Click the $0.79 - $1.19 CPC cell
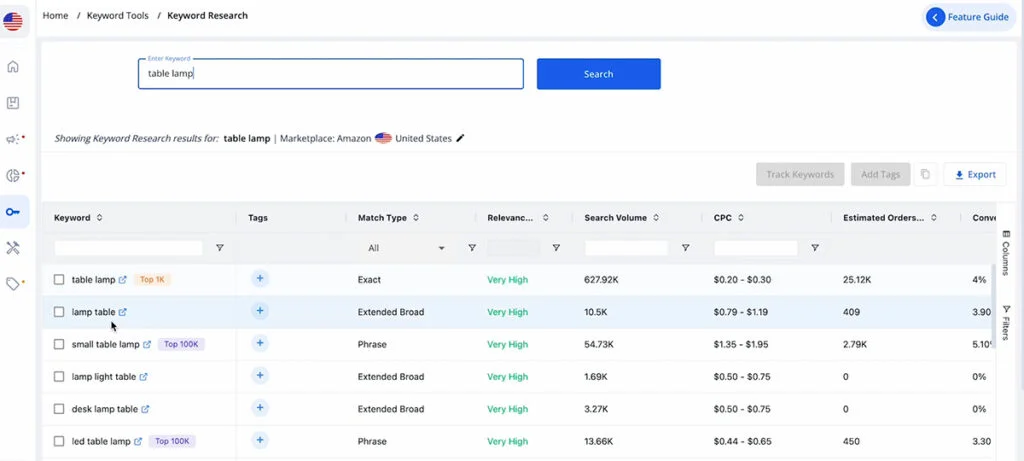This screenshot has width=1024, height=461. coord(742,312)
